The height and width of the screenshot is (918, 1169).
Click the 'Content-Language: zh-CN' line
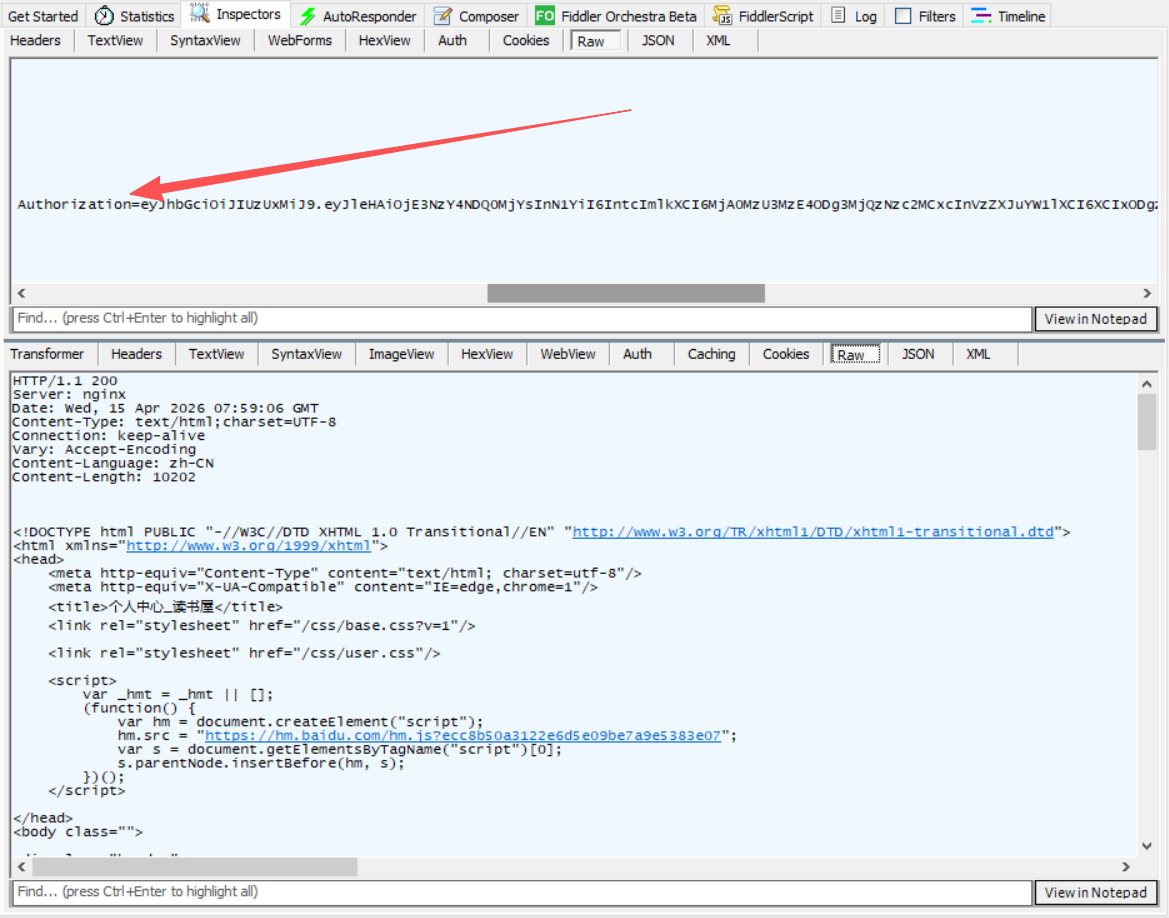[x=113, y=463]
